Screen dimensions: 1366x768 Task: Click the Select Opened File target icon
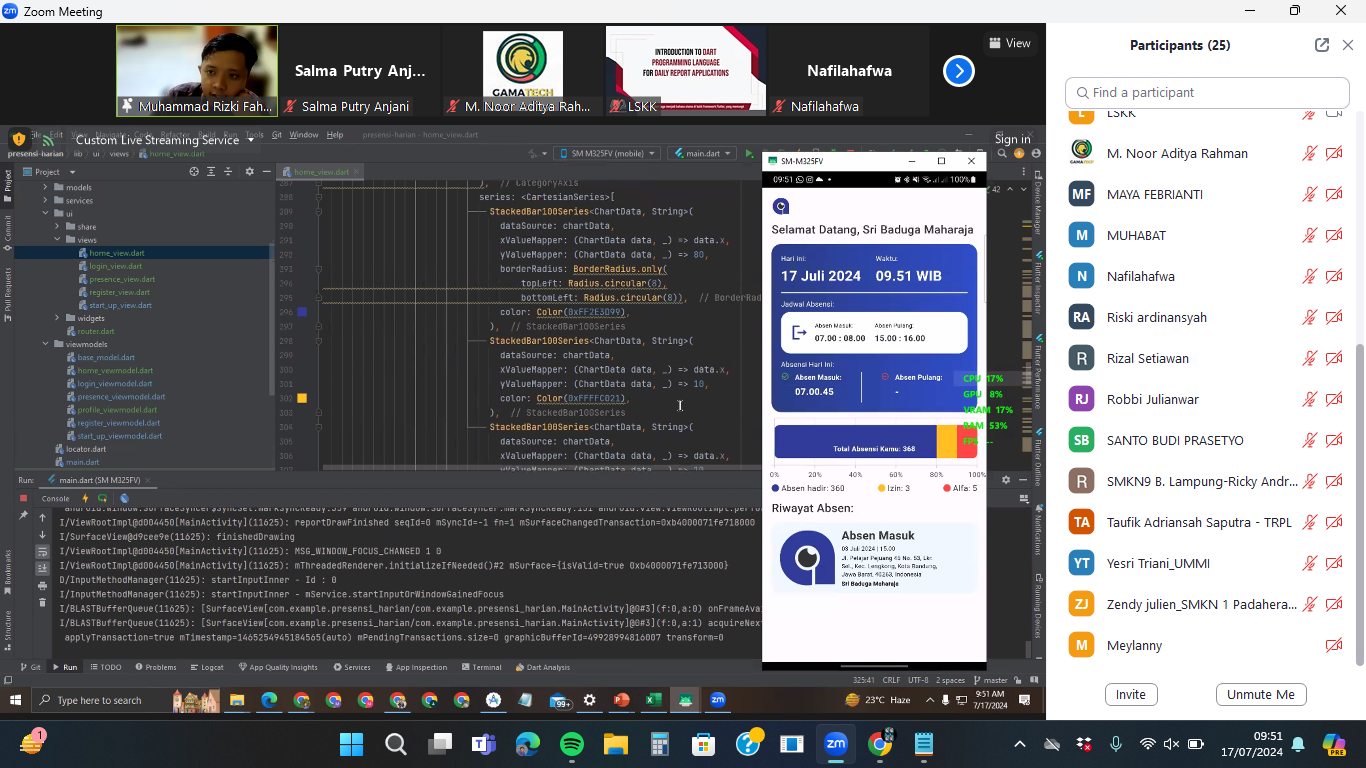tap(194, 172)
